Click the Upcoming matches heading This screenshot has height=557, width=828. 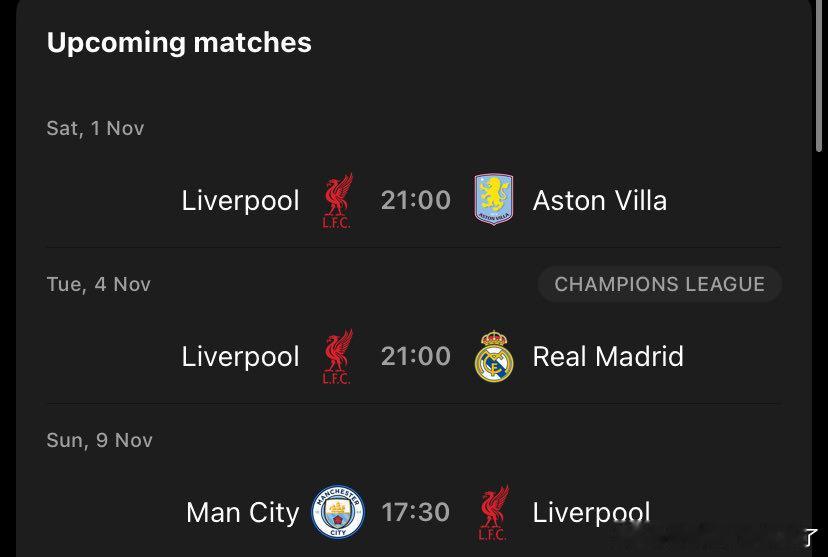(x=179, y=43)
